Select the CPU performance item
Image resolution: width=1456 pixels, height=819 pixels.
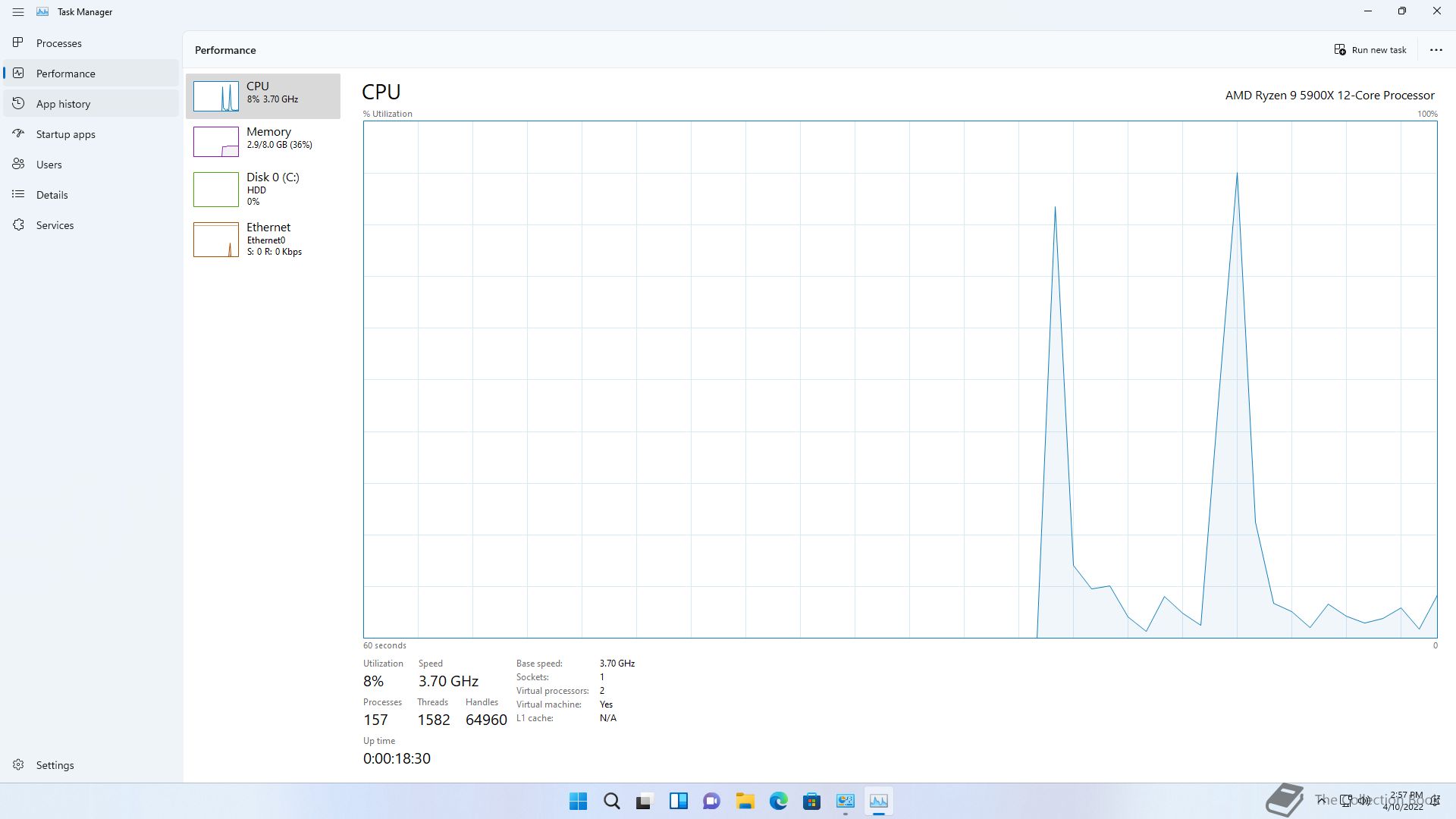(263, 96)
